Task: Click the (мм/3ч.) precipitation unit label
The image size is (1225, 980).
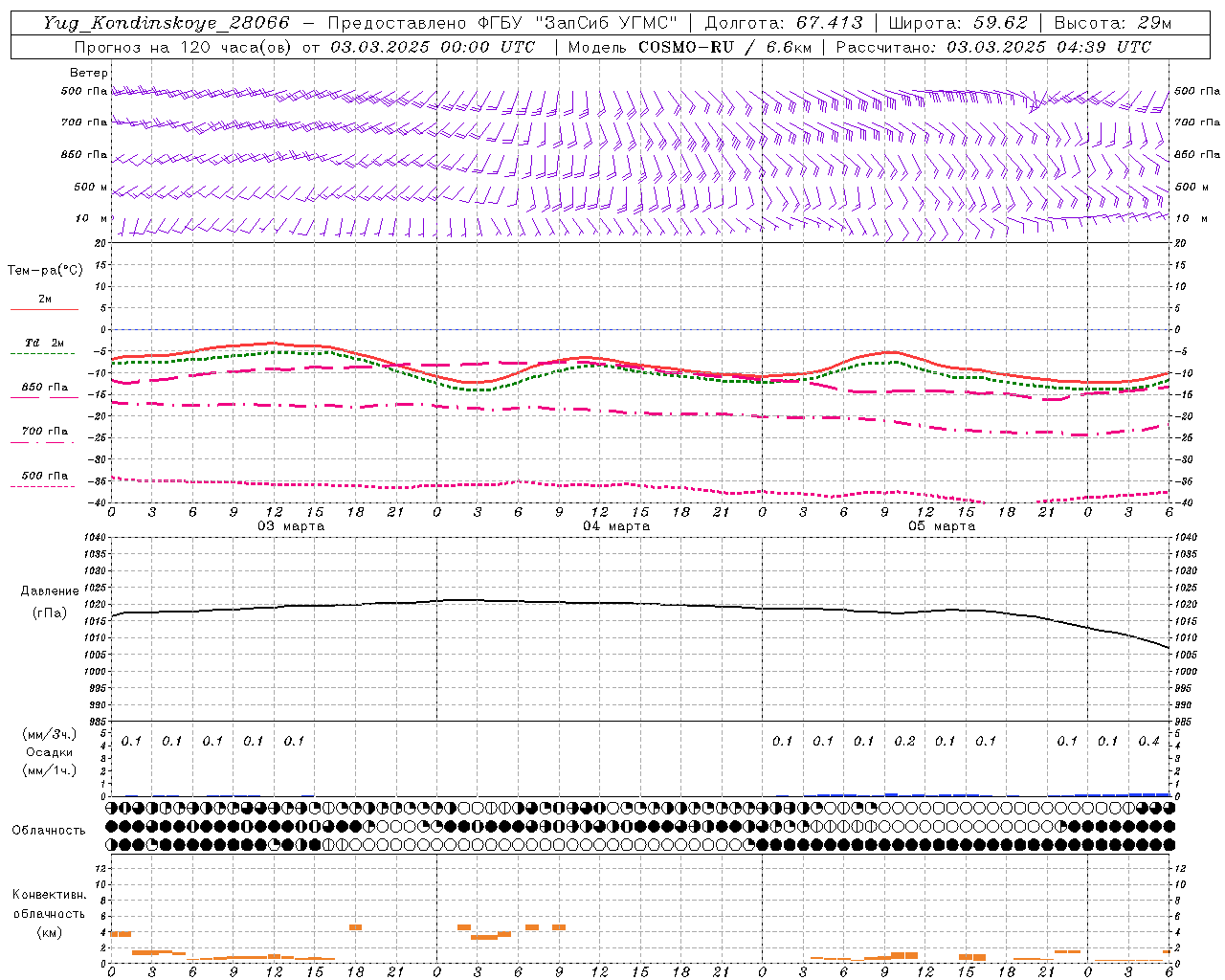Action: pyautogui.click(x=50, y=734)
